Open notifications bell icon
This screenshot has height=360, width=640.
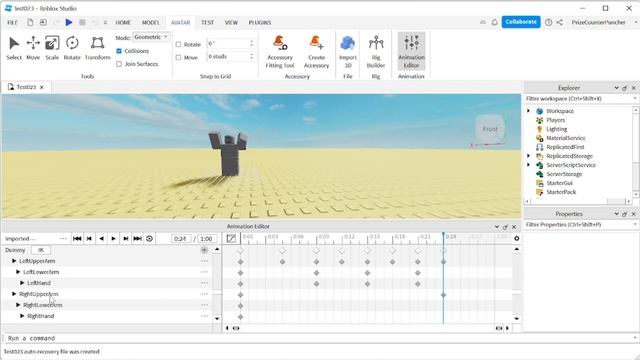494,22
